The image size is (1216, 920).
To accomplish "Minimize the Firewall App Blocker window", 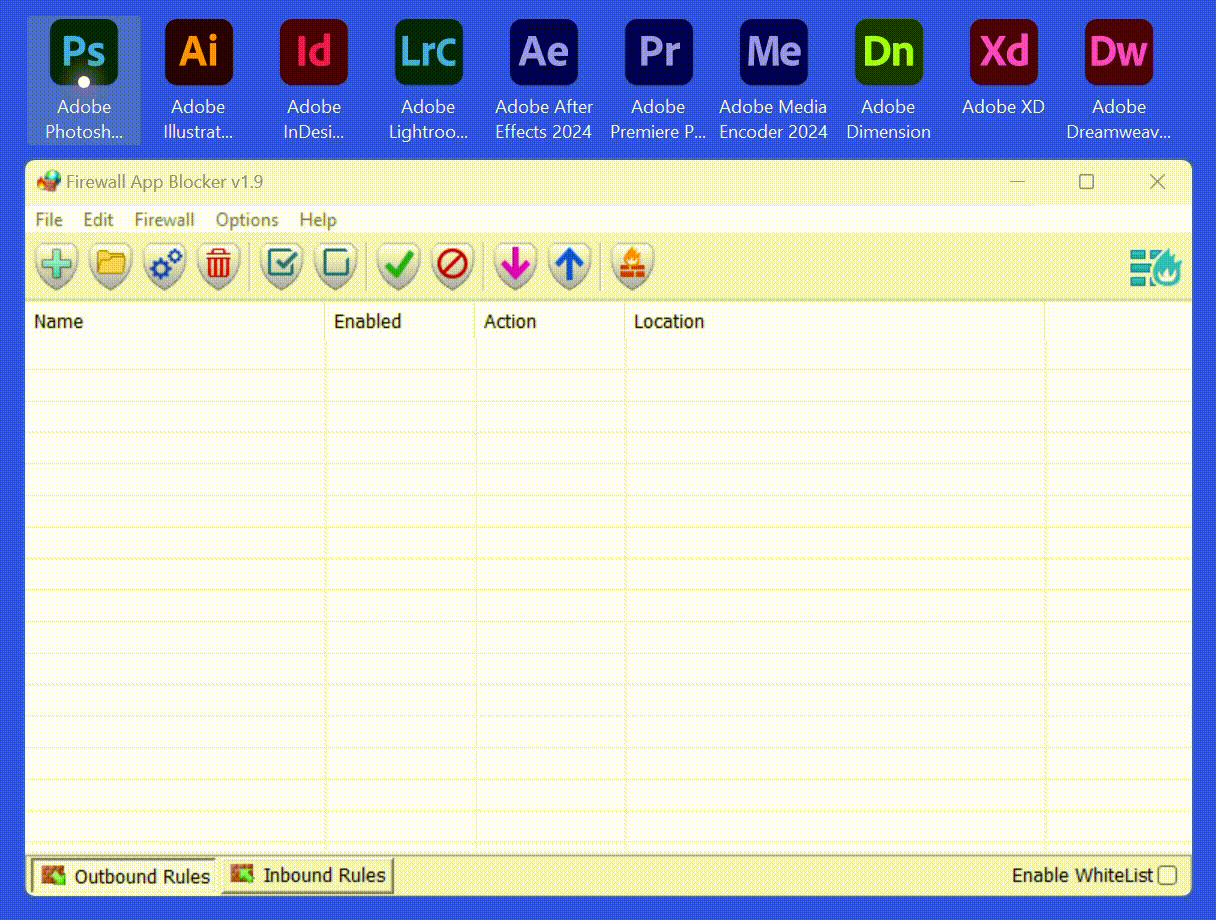I will click(1018, 182).
